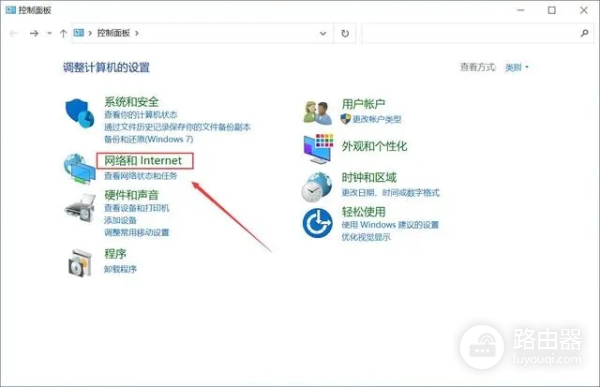The height and width of the screenshot is (387, 600).
Task: Open the 程序 category heading
Action: coord(115,254)
